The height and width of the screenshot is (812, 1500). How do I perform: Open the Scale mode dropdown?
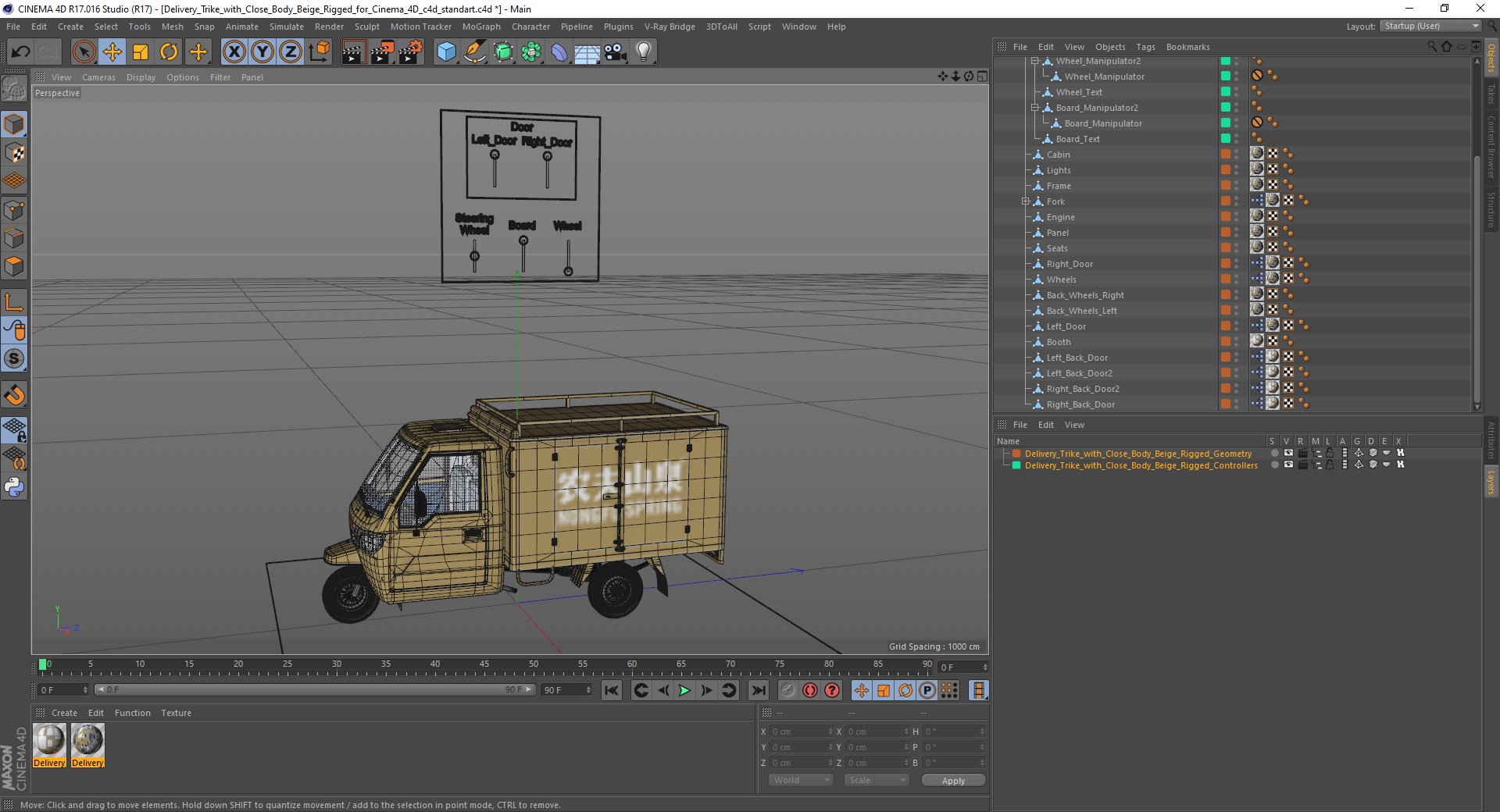click(x=876, y=780)
